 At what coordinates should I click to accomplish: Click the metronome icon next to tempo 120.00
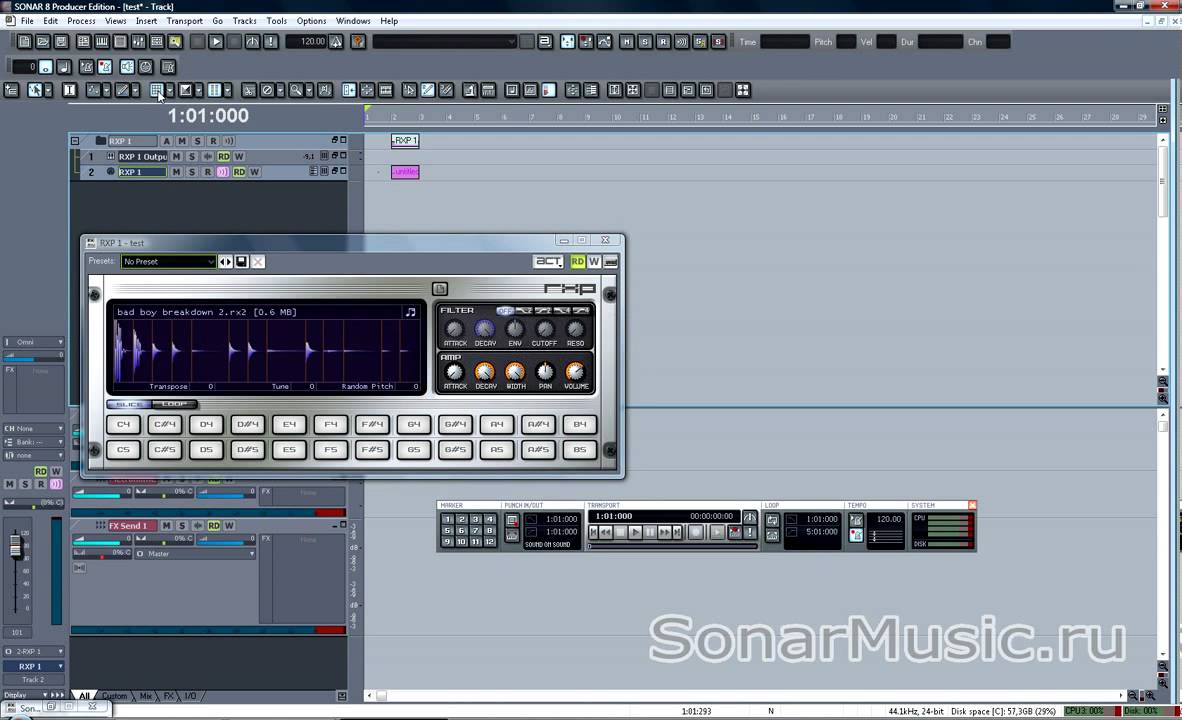pos(336,41)
